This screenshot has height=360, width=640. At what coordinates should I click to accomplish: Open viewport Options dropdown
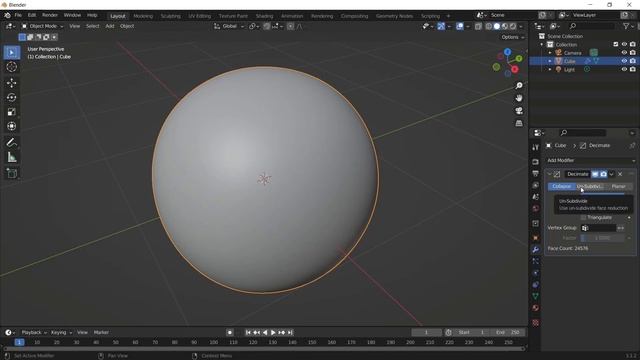513,37
